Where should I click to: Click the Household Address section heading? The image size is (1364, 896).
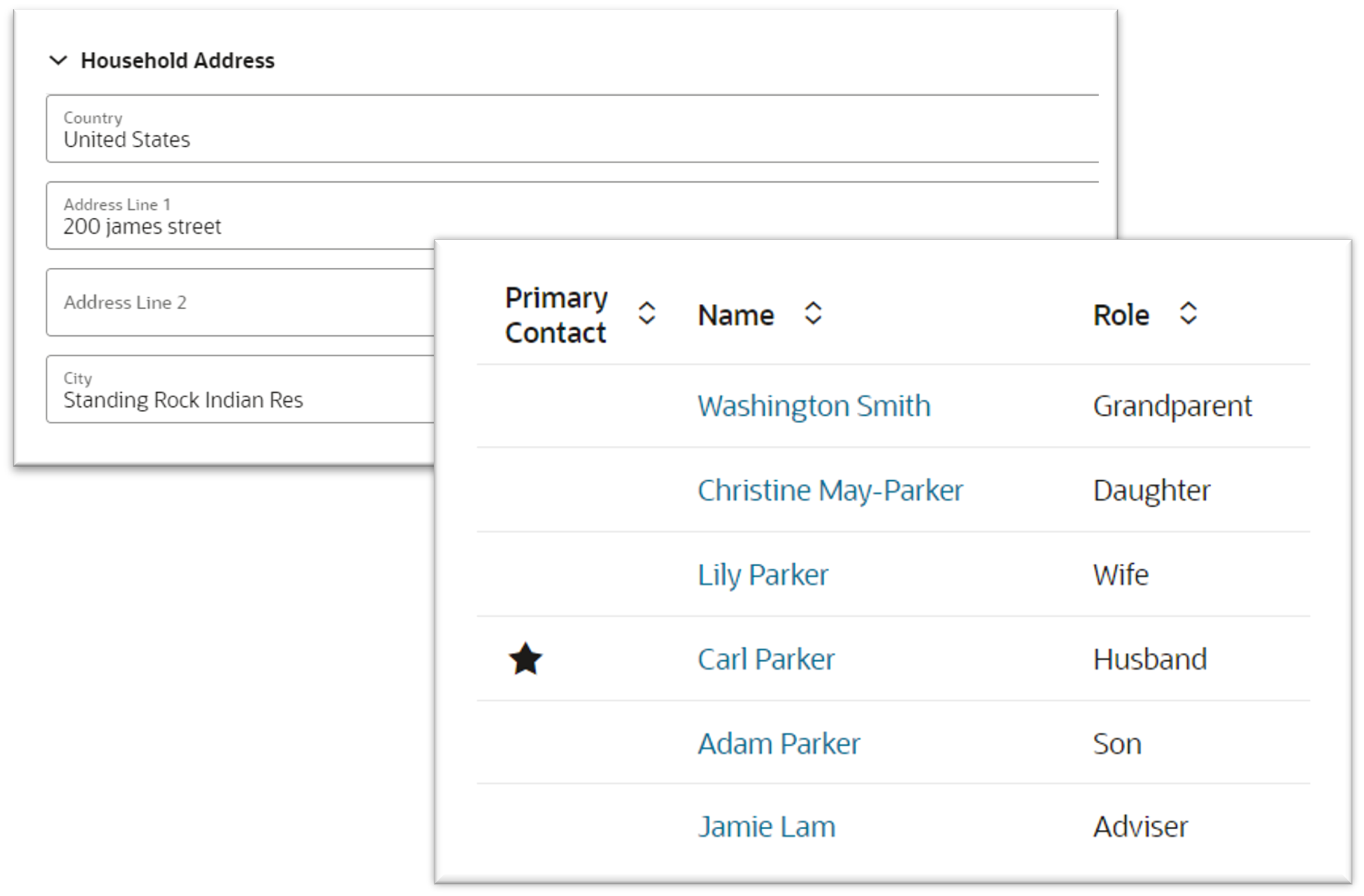177,61
